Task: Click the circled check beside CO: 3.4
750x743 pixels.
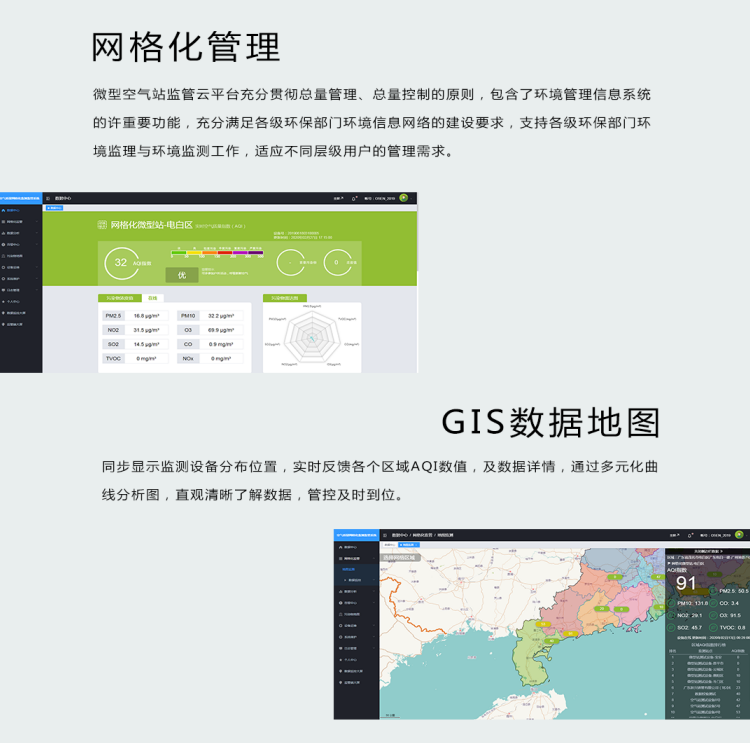Action: pos(713,603)
